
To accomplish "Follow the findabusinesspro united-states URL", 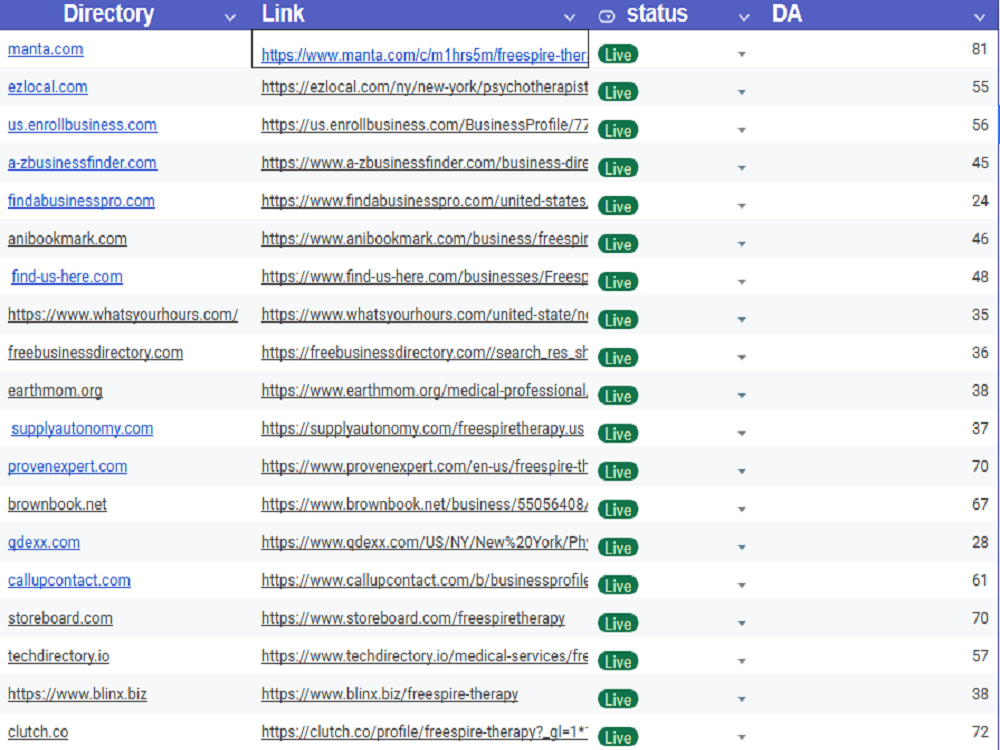I will (424, 201).
